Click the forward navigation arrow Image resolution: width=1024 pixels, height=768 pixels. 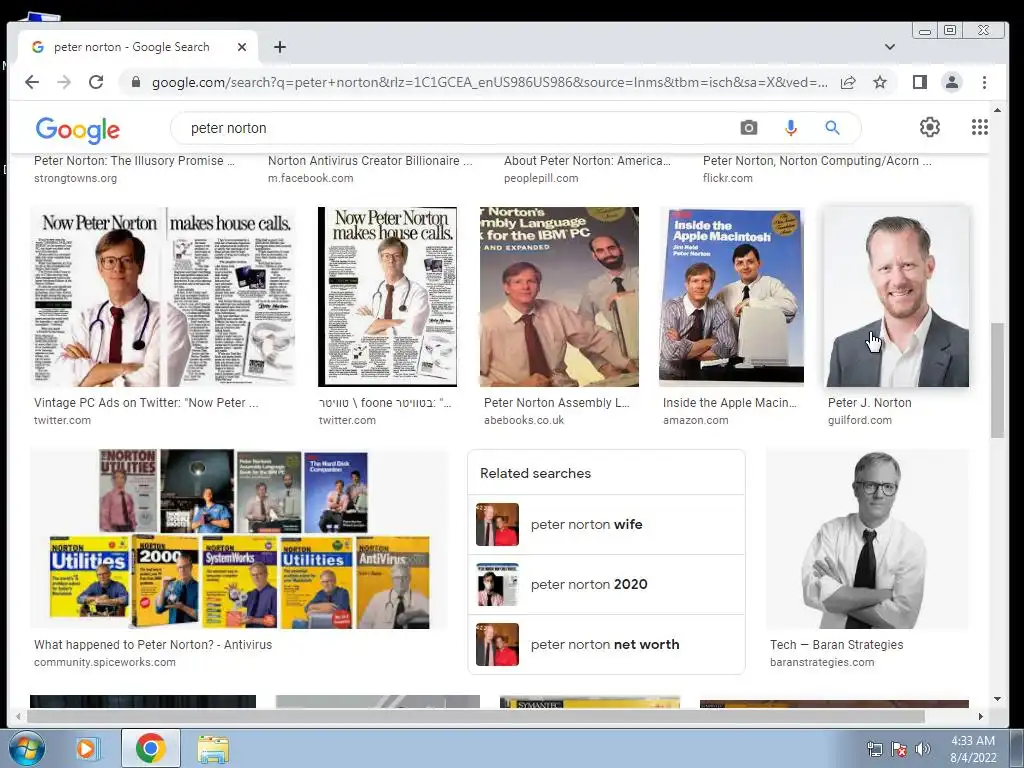63,82
